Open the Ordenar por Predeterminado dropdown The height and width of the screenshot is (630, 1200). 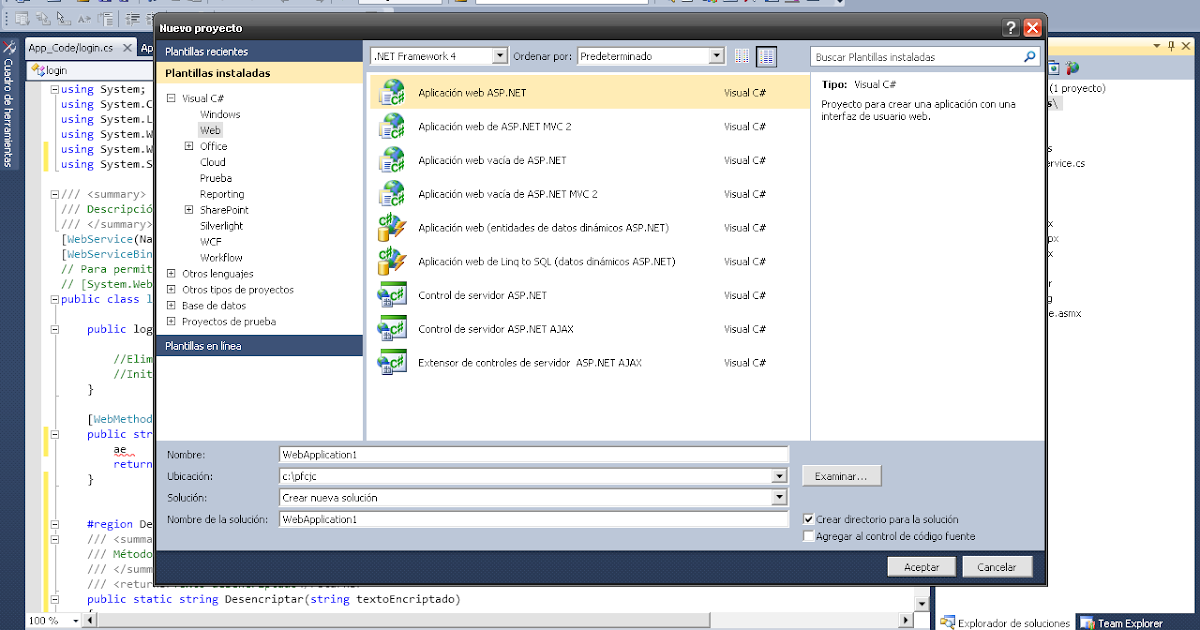click(x=716, y=57)
